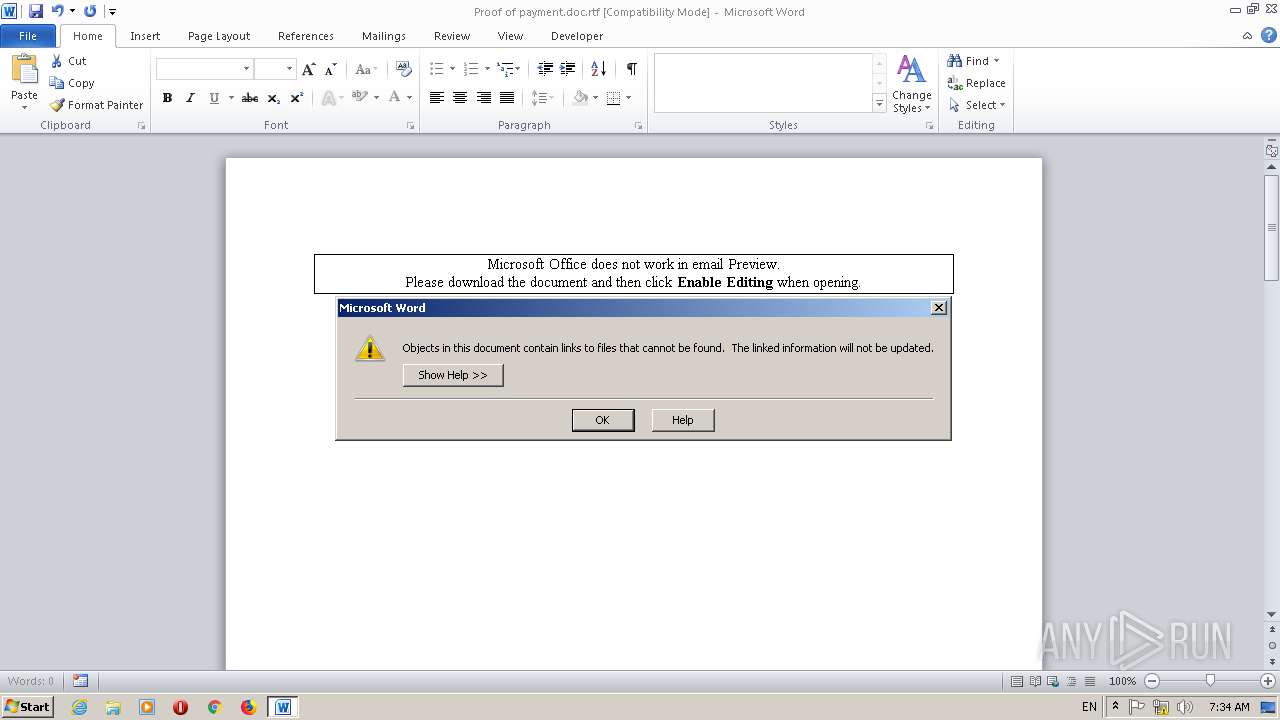Open the font name dropdown
Screen dimensions: 1280x720
click(x=246, y=69)
